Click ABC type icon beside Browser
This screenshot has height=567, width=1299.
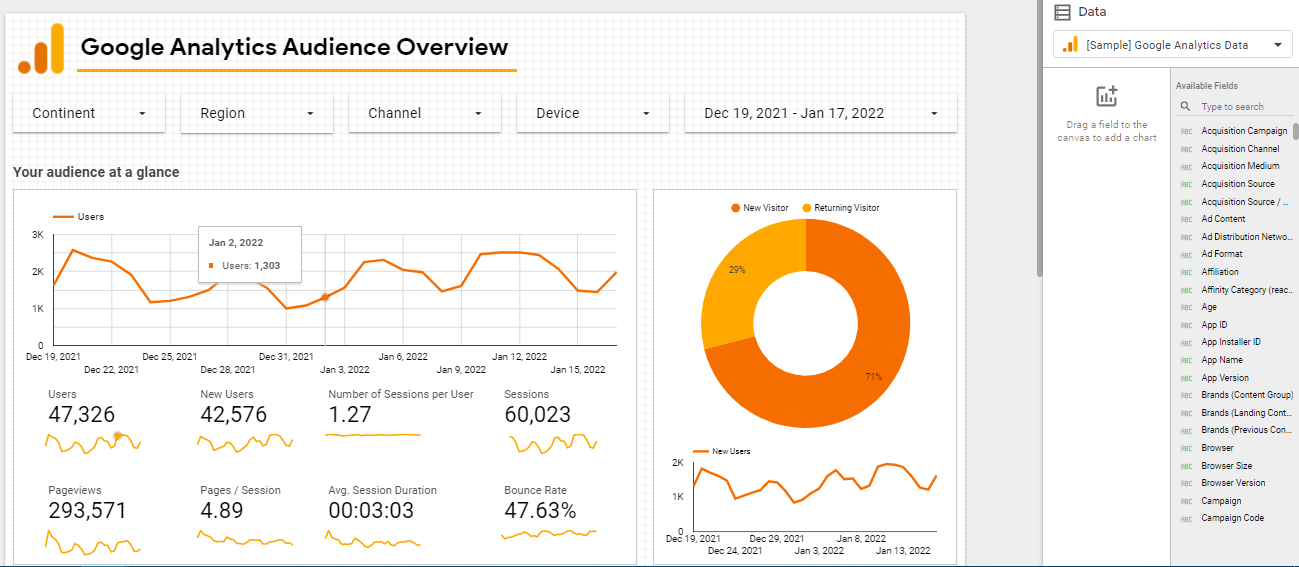1187,448
